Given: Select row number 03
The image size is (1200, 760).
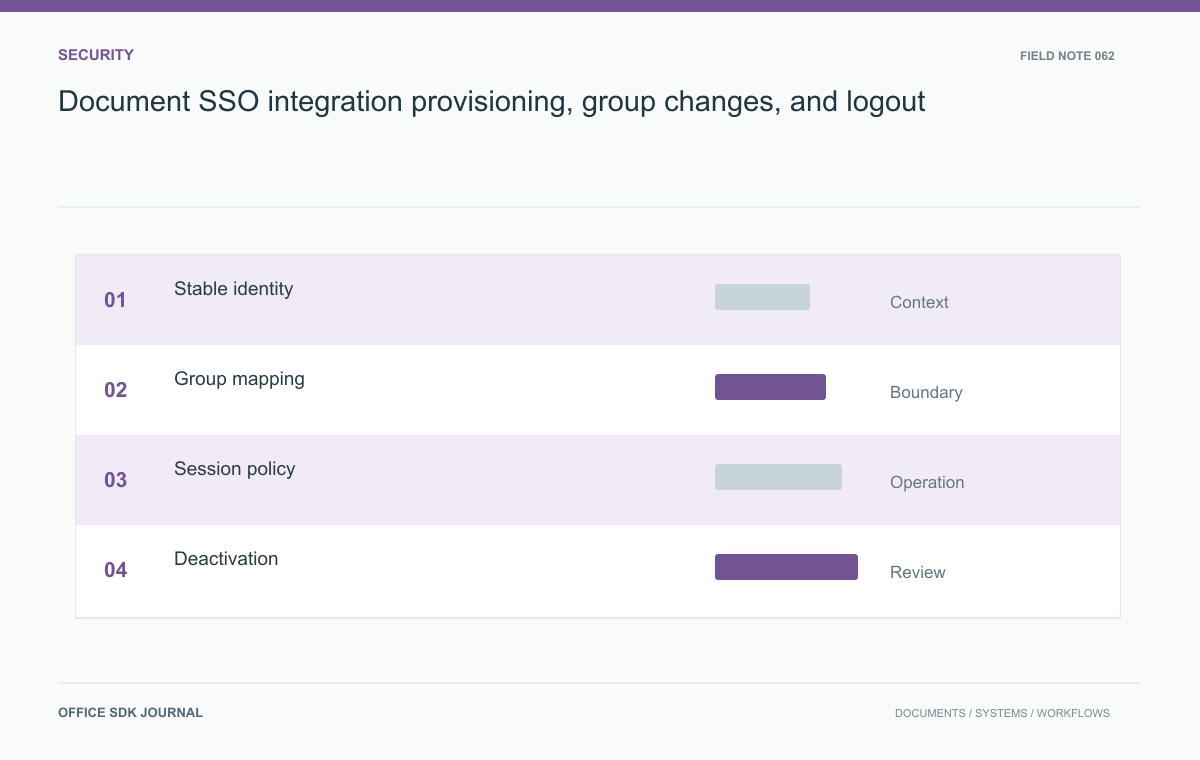Looking at the screenshot, I should (x=116, y=480).
